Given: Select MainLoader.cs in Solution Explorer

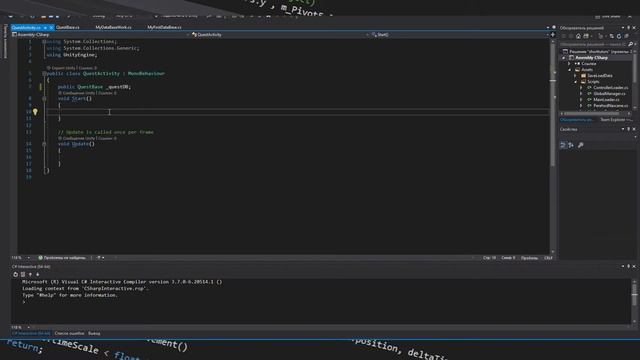Looking at the screenshot, I should (606, 100).
